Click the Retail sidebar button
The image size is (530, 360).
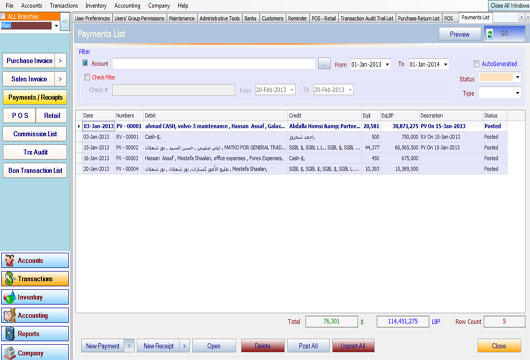coord(51,116)
